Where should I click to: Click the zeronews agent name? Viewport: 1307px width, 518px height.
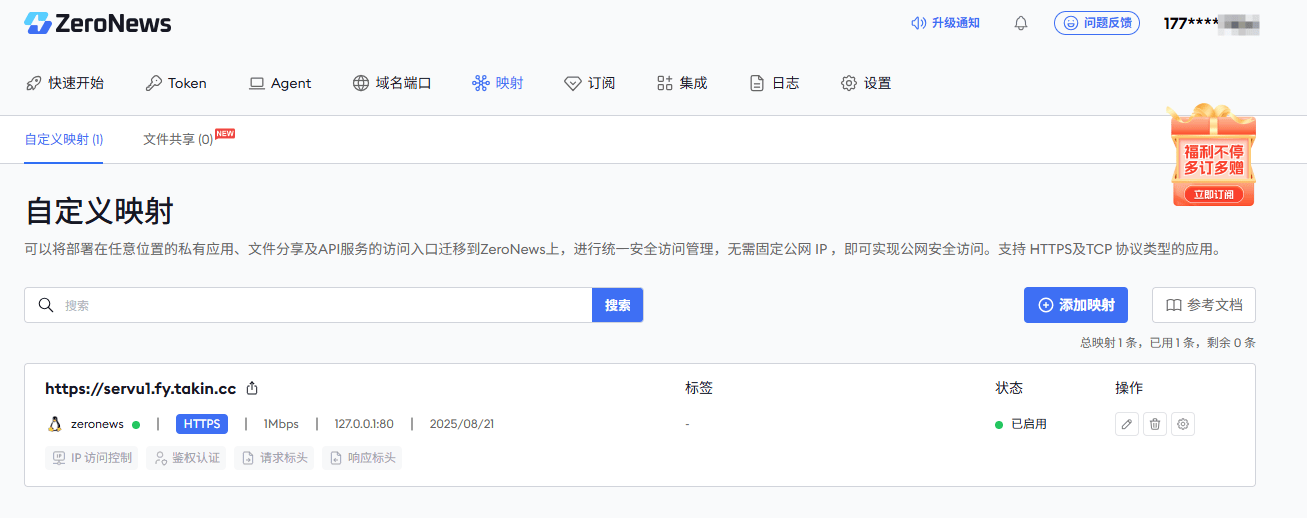[97, 424]
